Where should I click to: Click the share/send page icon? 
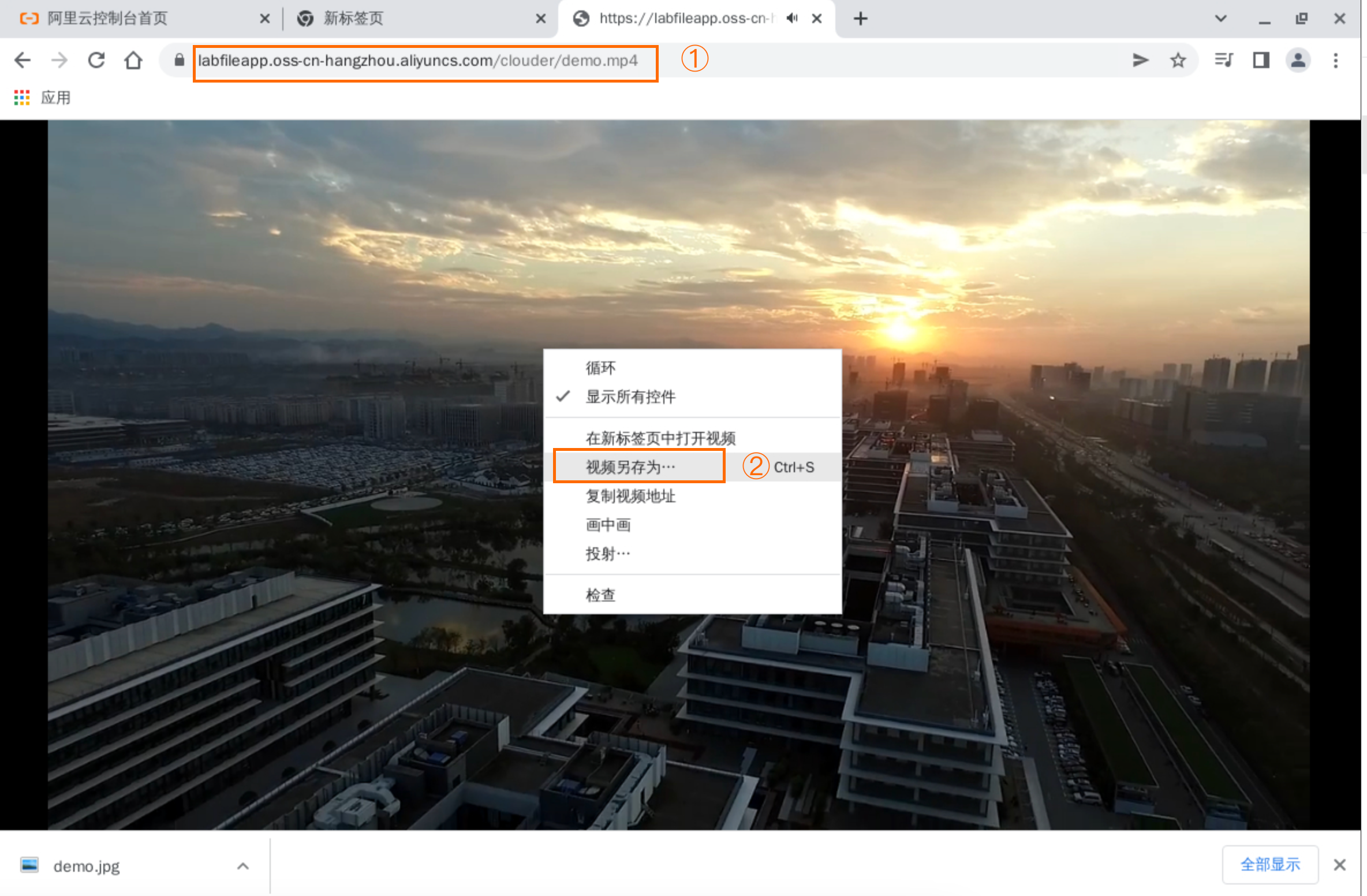1140,60
